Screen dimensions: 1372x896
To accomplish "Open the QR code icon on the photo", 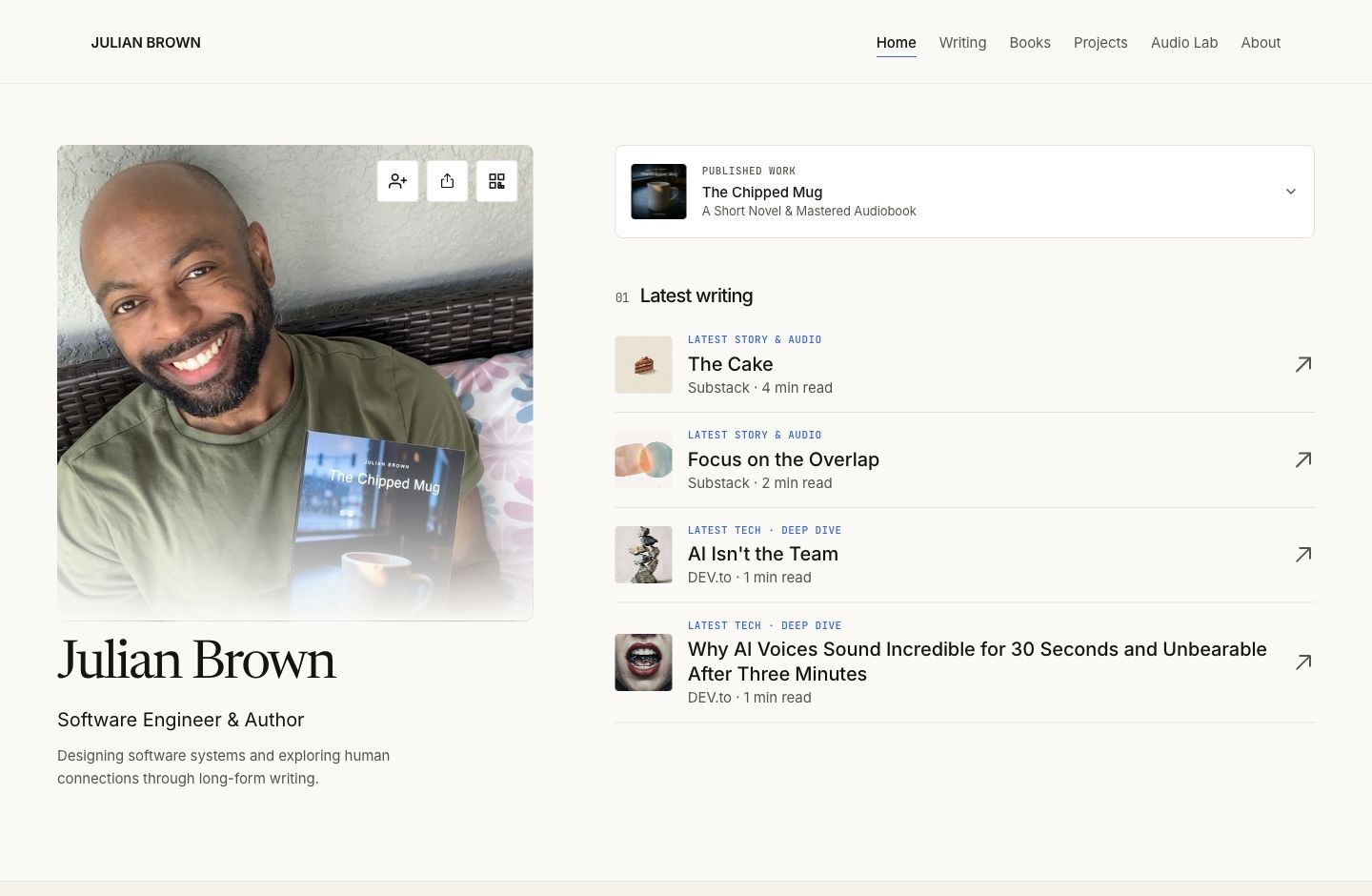I will pyautogui.click(x=497, y=181).
